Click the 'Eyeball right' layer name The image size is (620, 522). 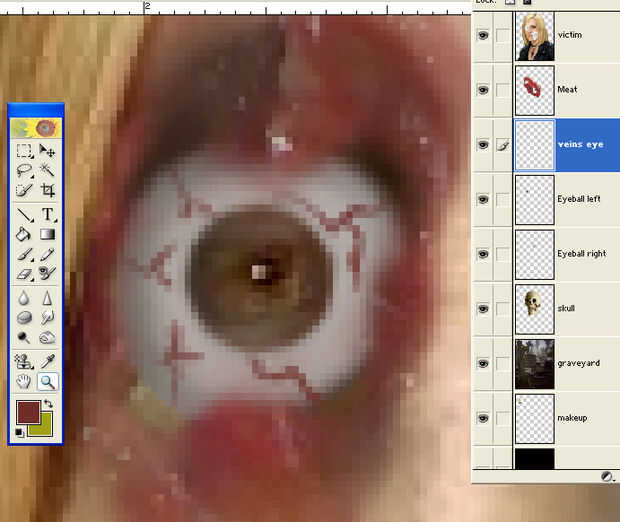[x=582, y=254]
